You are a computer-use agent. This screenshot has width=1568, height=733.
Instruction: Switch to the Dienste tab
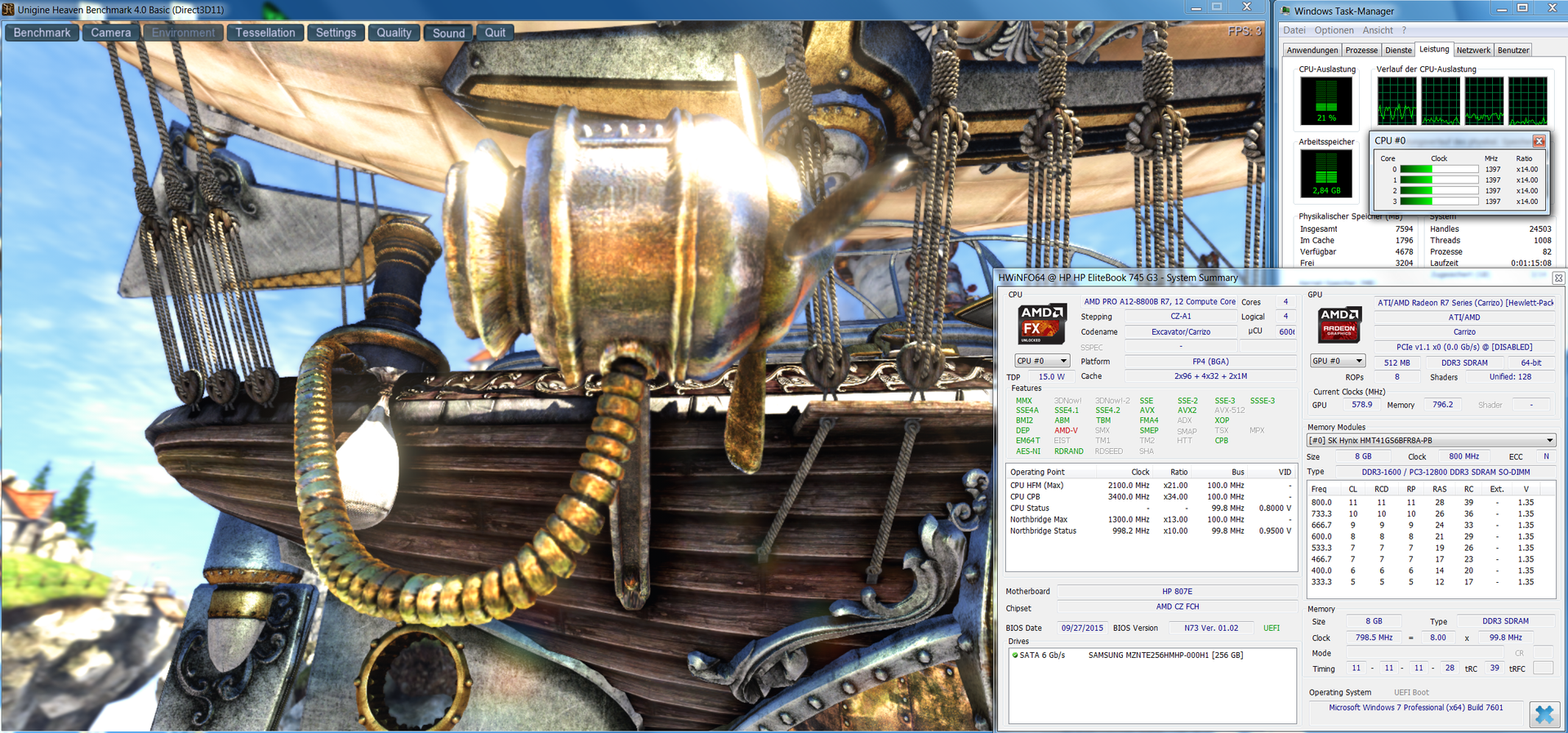(1398, 51)
